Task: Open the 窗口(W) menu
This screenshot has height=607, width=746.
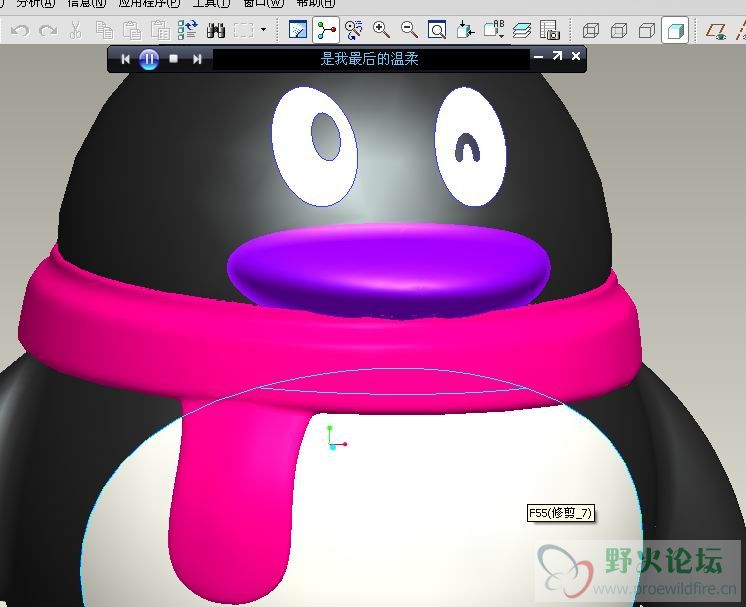Action: coord(264,3)
